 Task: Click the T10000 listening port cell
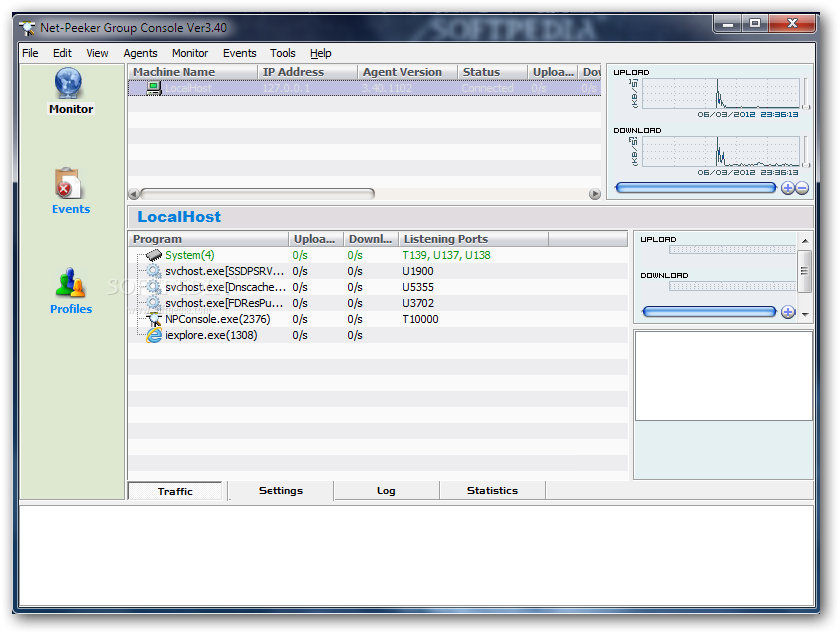tap(420, 319)
